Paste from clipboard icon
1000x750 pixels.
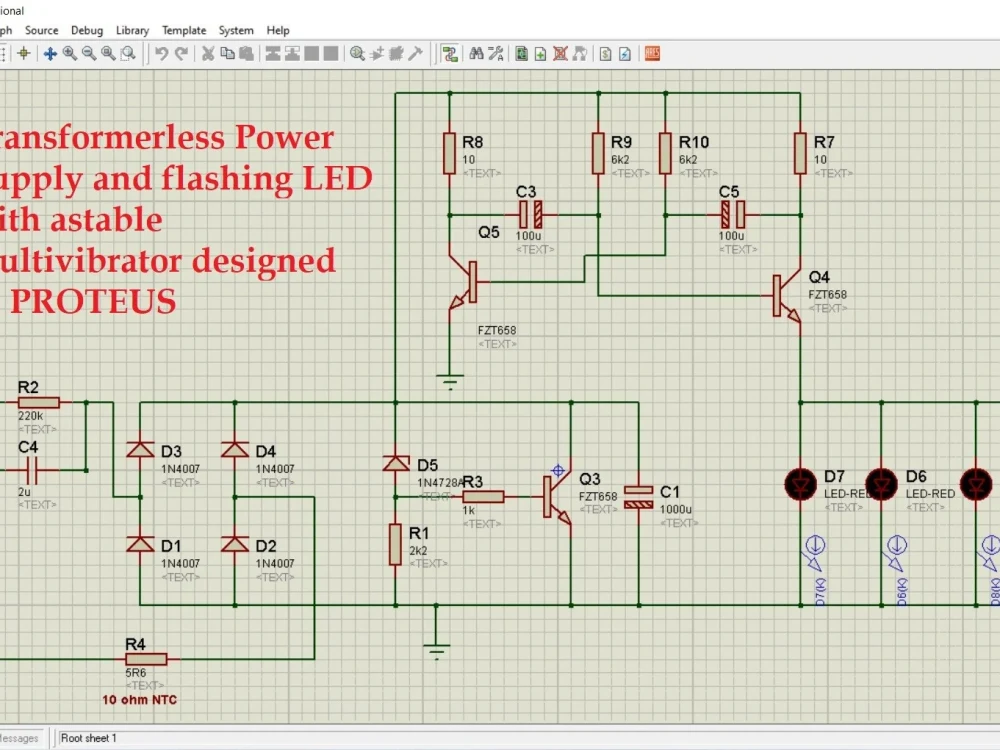[246, 54]
